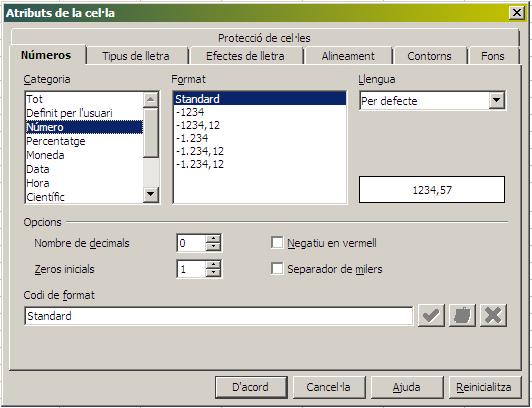The height and width of the screenshot is (408, 532).
Task: Increase Nombre de decimals with up spinner
Action: coord(213,238)
